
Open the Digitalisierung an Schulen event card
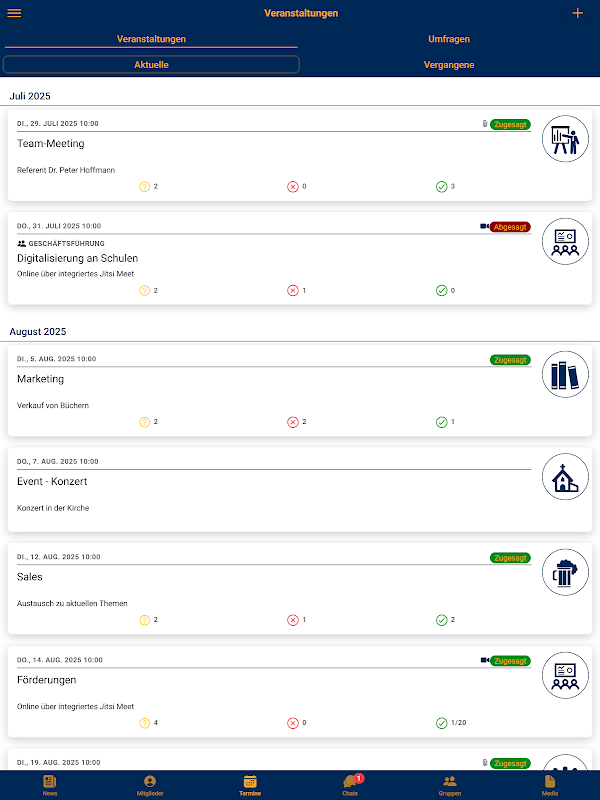click(270, 258)
